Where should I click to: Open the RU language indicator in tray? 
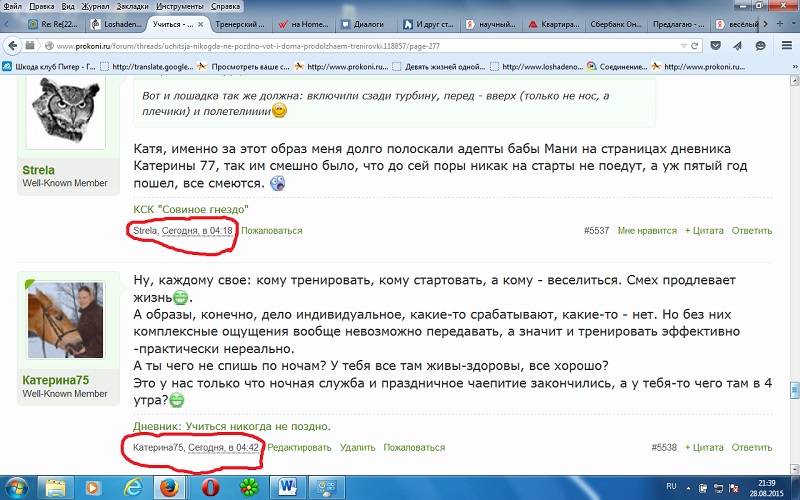coord(671,486)
